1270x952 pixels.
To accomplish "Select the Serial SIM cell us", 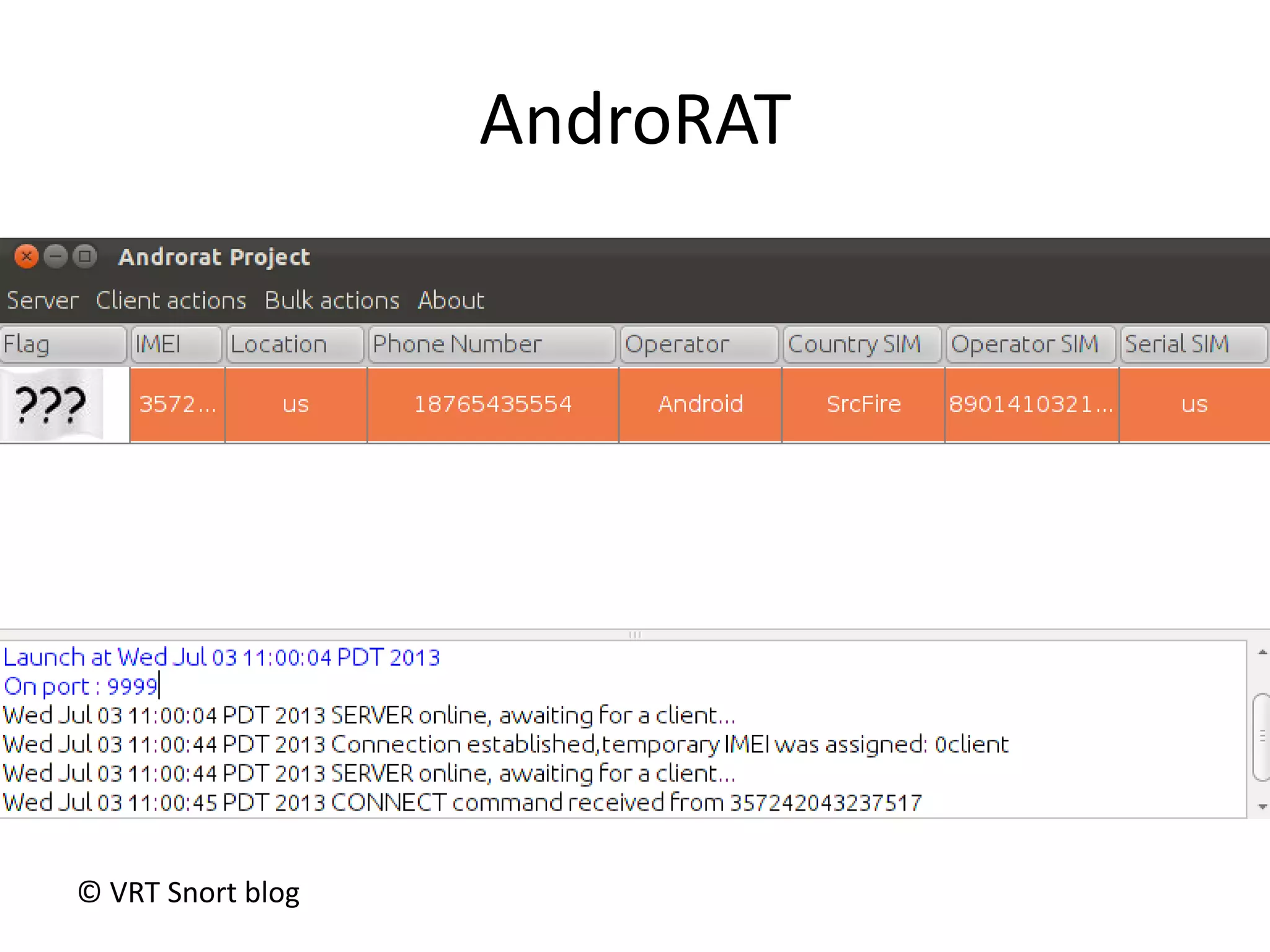I will pyautogui.click(x=1195, y=404).
